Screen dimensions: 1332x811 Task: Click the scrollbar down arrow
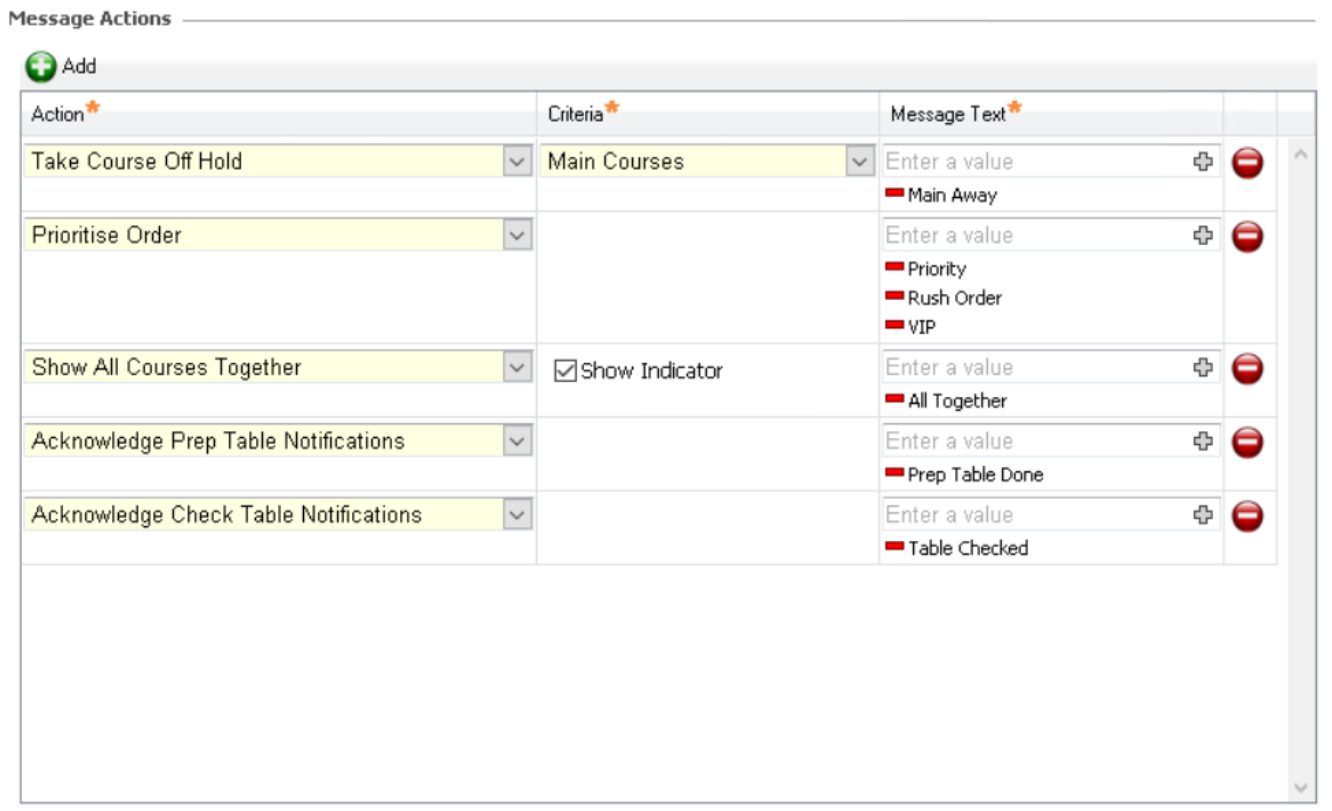pyautogui.click(x=1301, y=787)
